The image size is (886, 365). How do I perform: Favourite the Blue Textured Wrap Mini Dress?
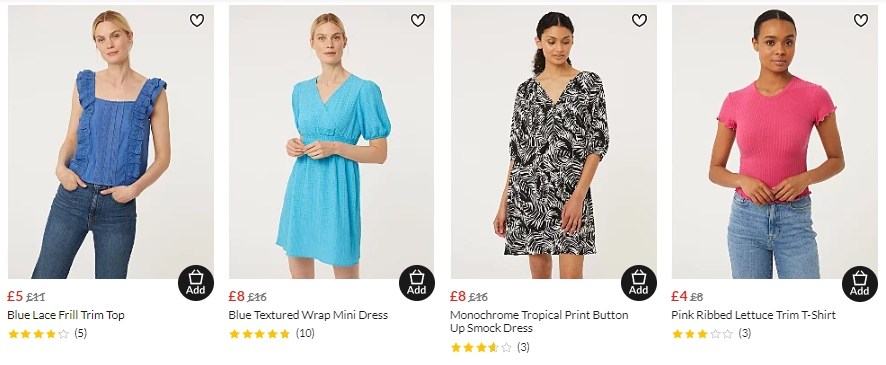point(418,20)
